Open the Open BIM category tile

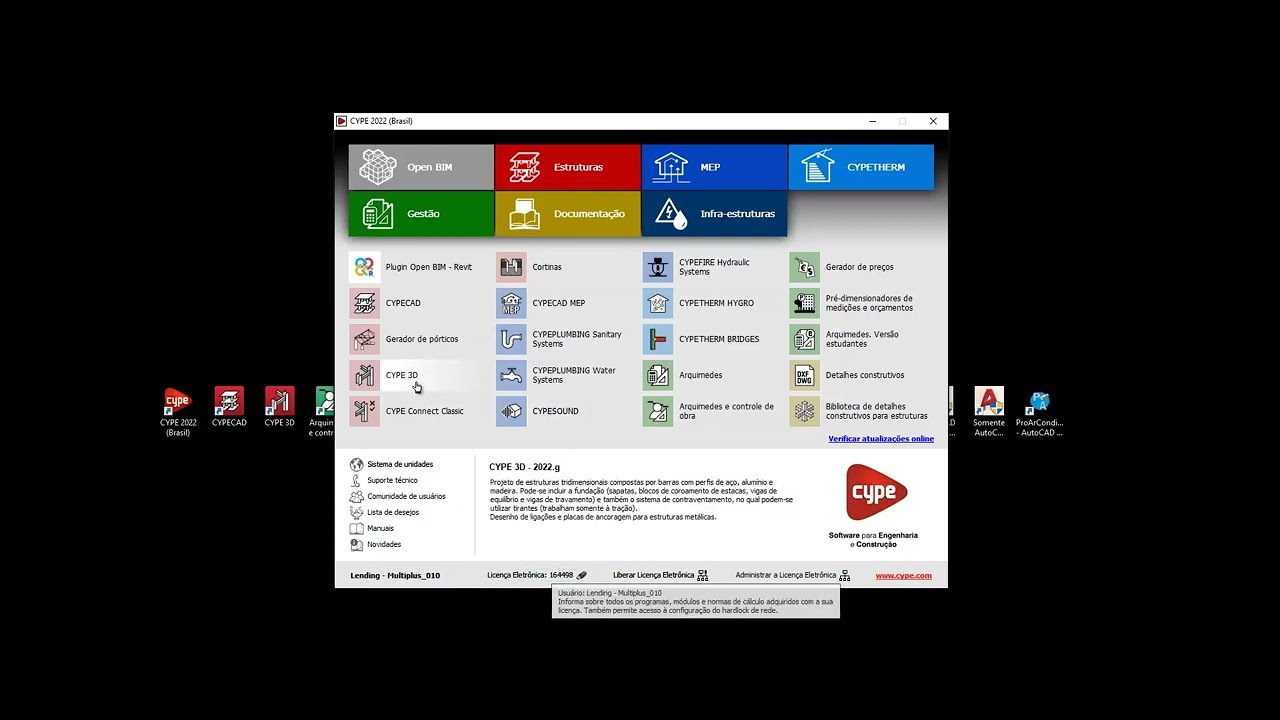421,167
